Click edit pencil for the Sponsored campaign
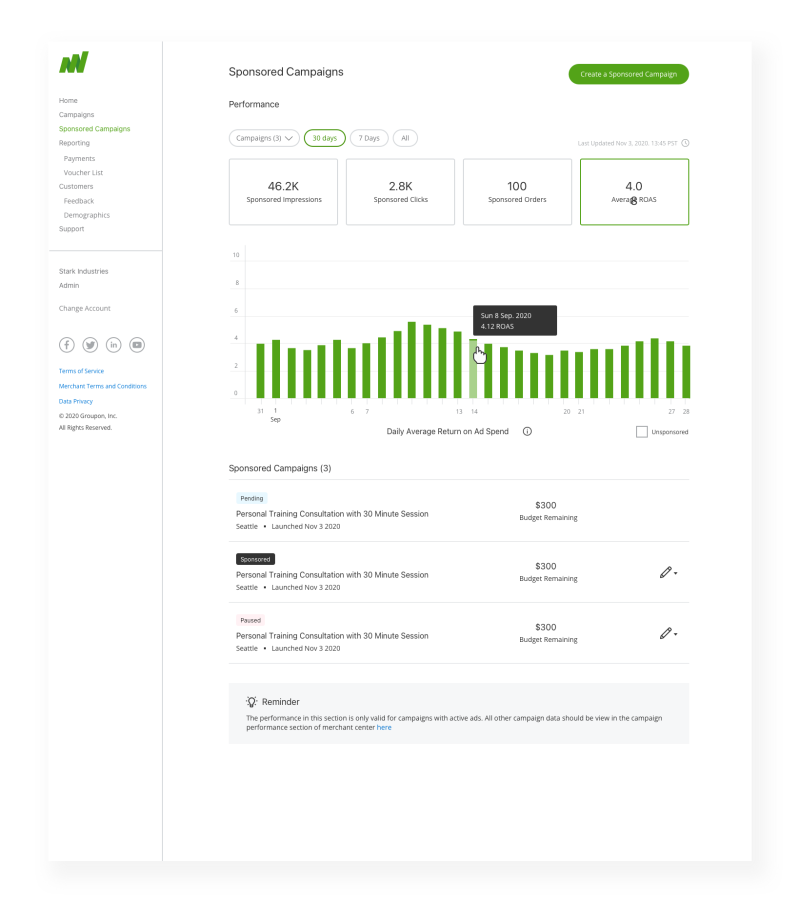800x902 pixels. 666,572
